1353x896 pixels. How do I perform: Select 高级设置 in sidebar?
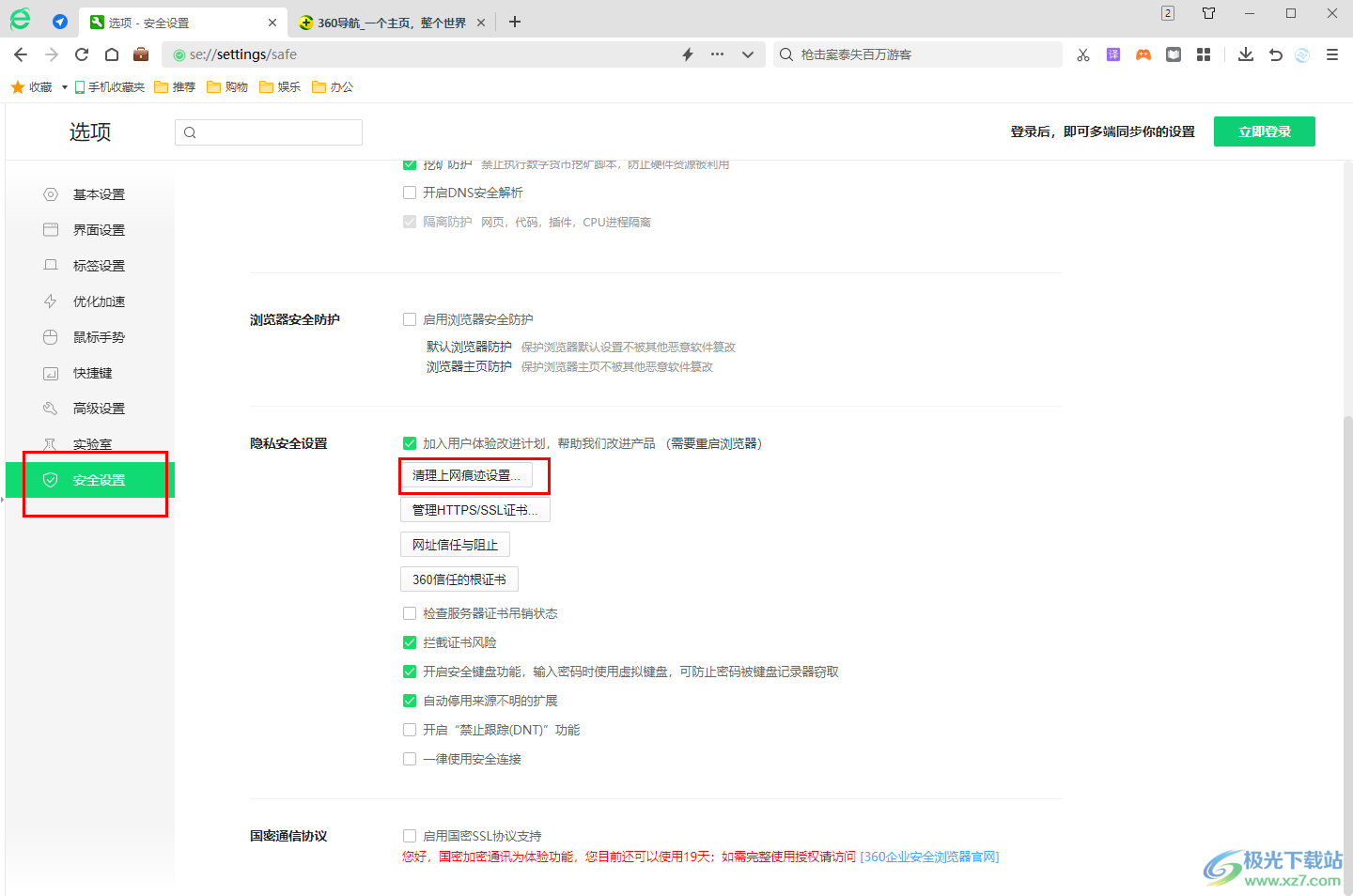[x=90, y=409]
